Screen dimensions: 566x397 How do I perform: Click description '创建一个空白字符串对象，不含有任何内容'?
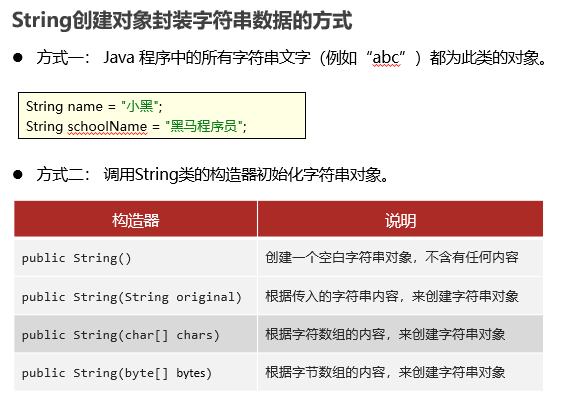392,257
